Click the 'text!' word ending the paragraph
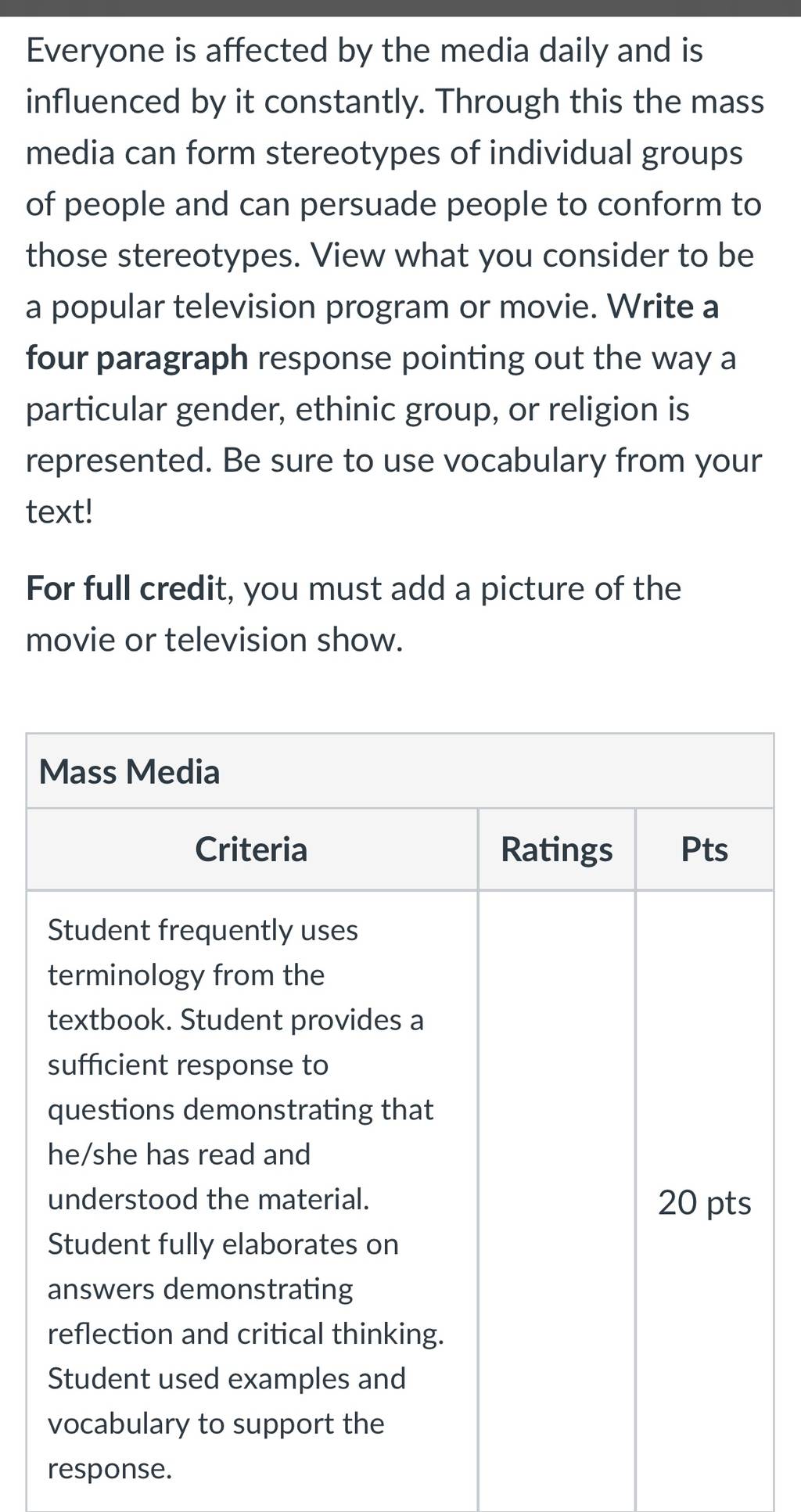 (59, 512)
